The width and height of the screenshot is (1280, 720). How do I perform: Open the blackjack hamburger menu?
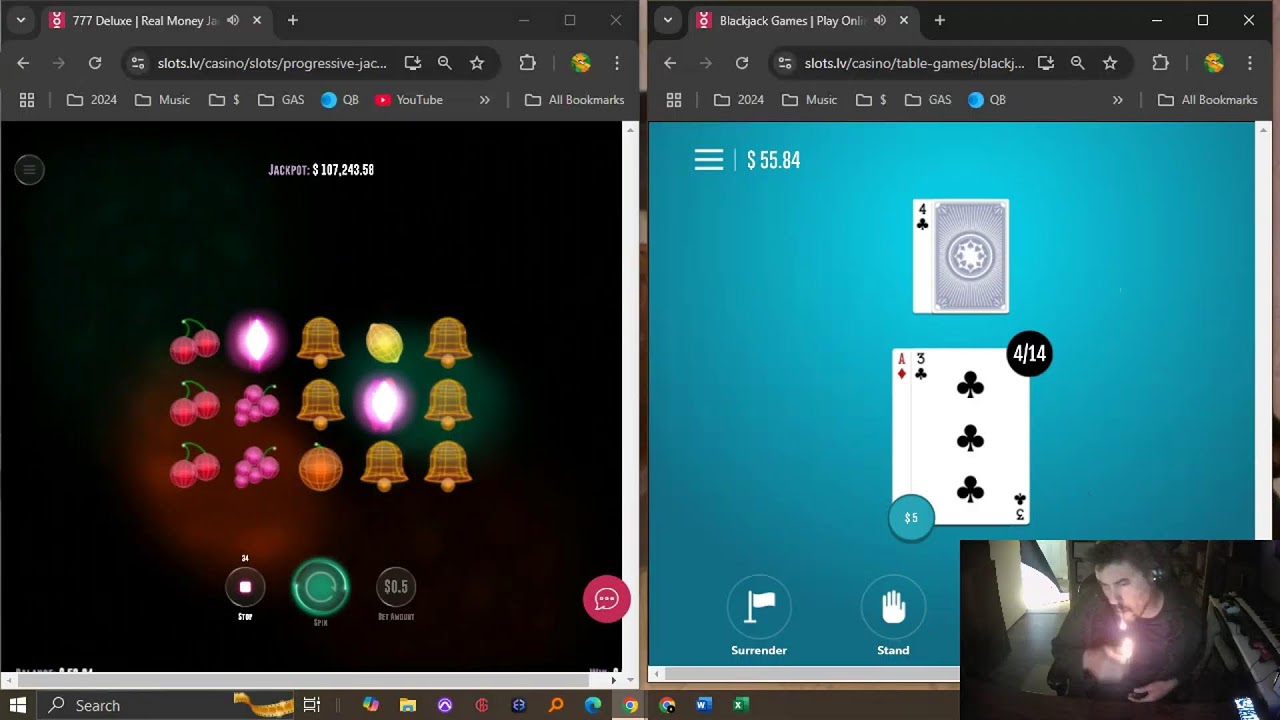[709, 160]
